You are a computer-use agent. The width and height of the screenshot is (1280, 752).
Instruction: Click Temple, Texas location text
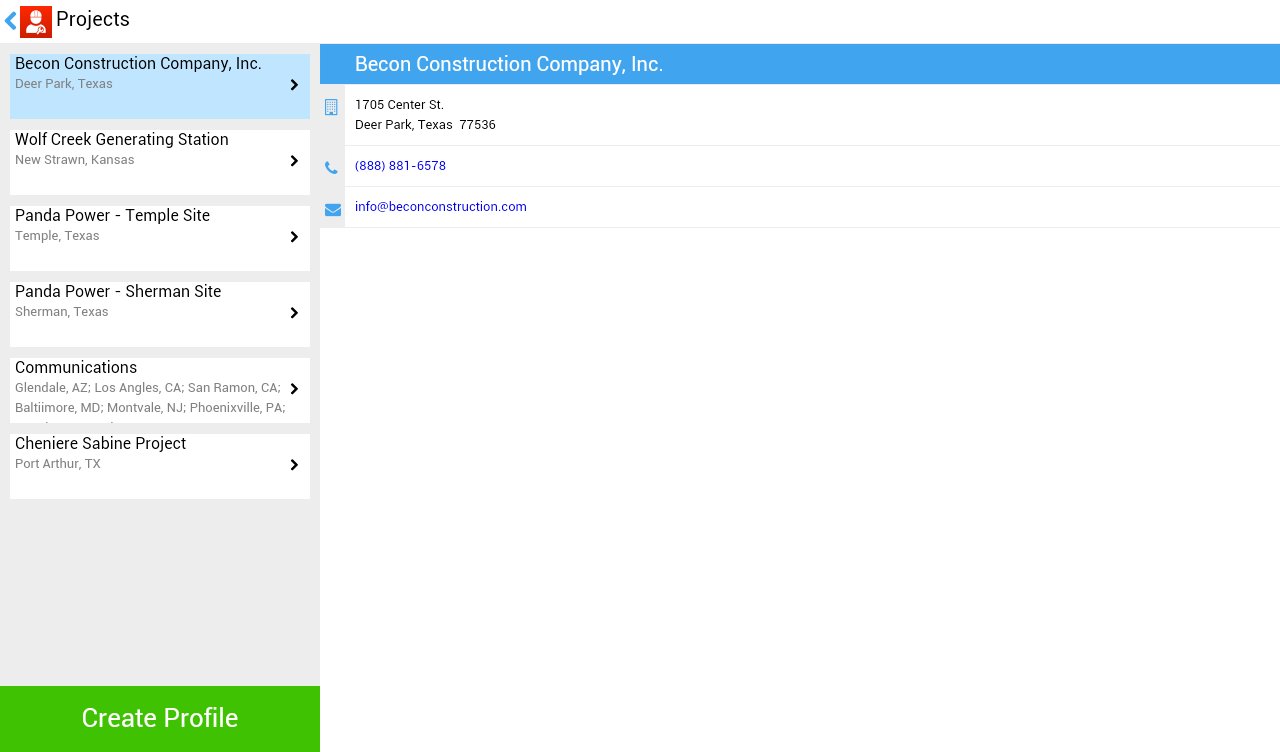pos(57,236)
